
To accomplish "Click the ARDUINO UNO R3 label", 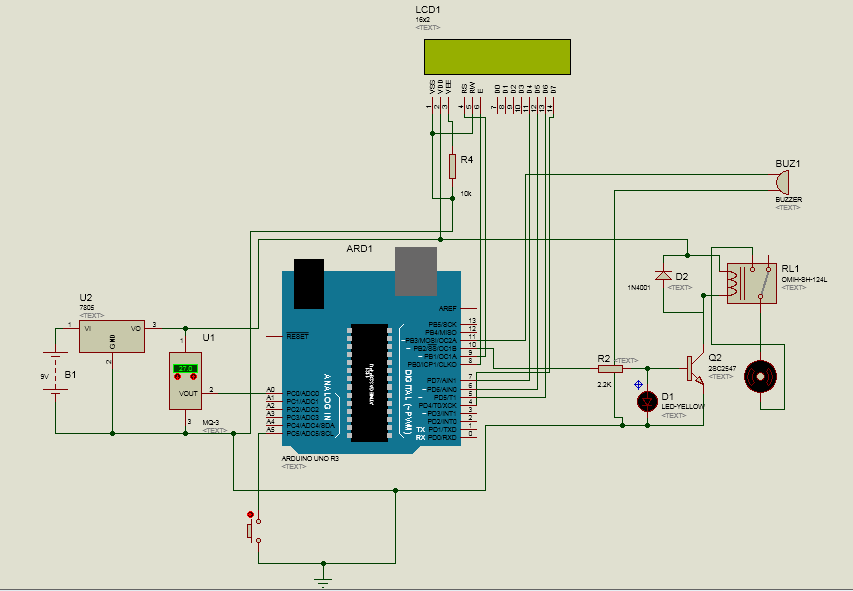I will tap(310, 459).
